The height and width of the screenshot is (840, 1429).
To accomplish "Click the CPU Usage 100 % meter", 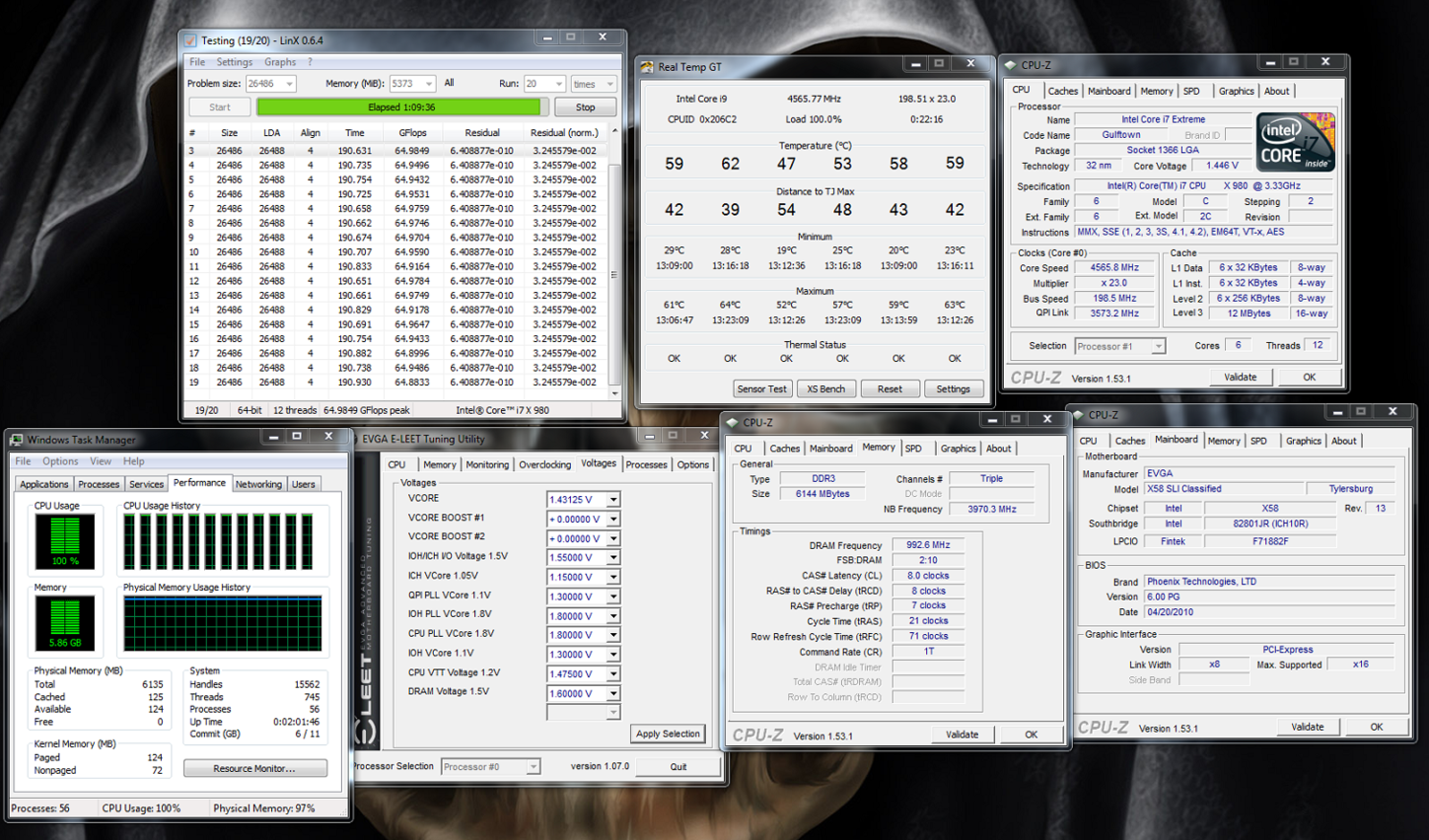I will tap(65, 541).
